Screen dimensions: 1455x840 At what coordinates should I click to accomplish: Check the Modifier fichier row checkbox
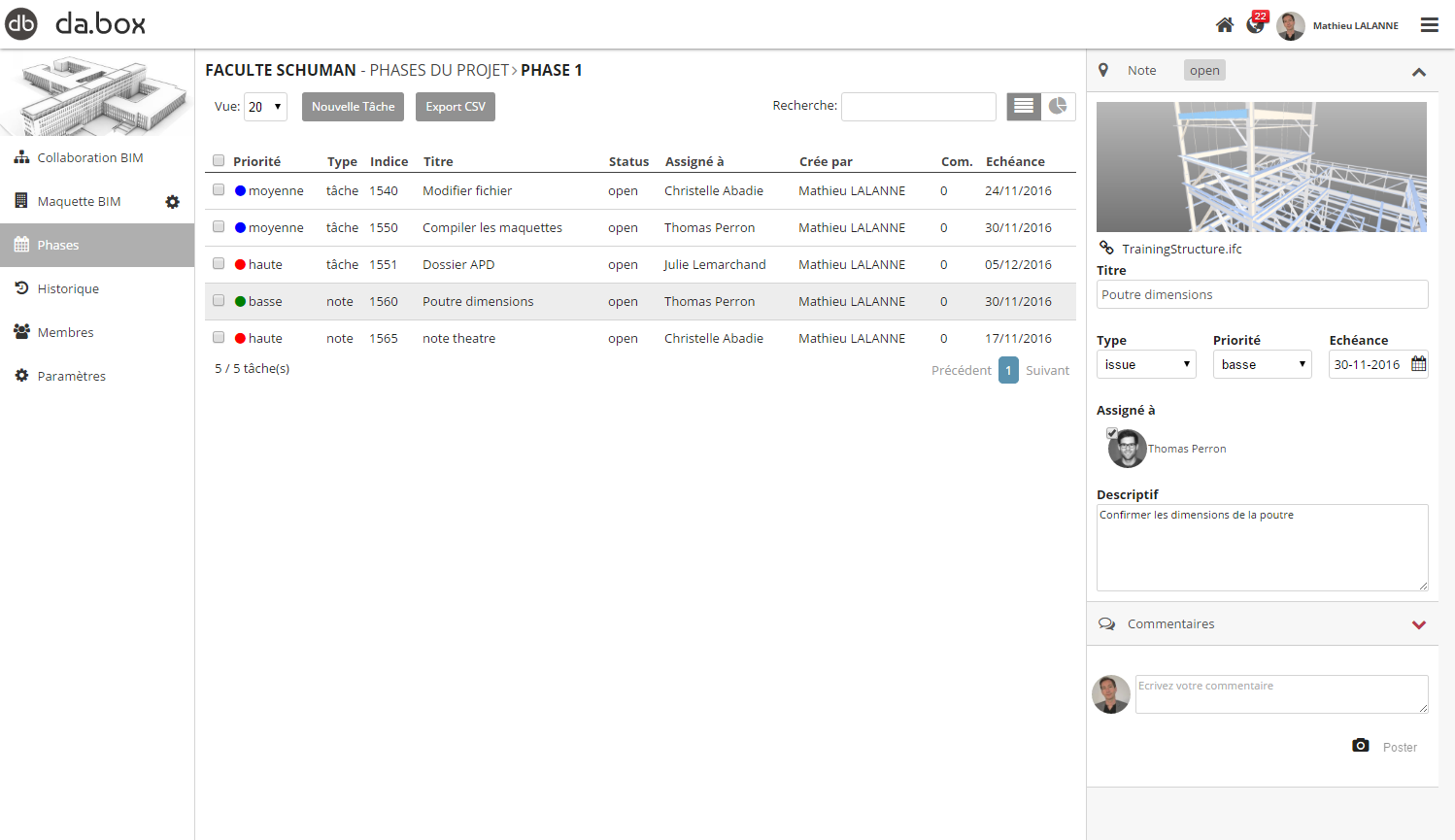pyautogui.click(x=219, y=190)
